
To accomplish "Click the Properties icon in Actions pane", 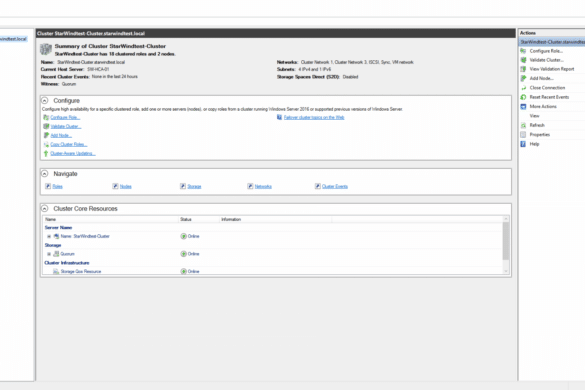I will point(523,134).
